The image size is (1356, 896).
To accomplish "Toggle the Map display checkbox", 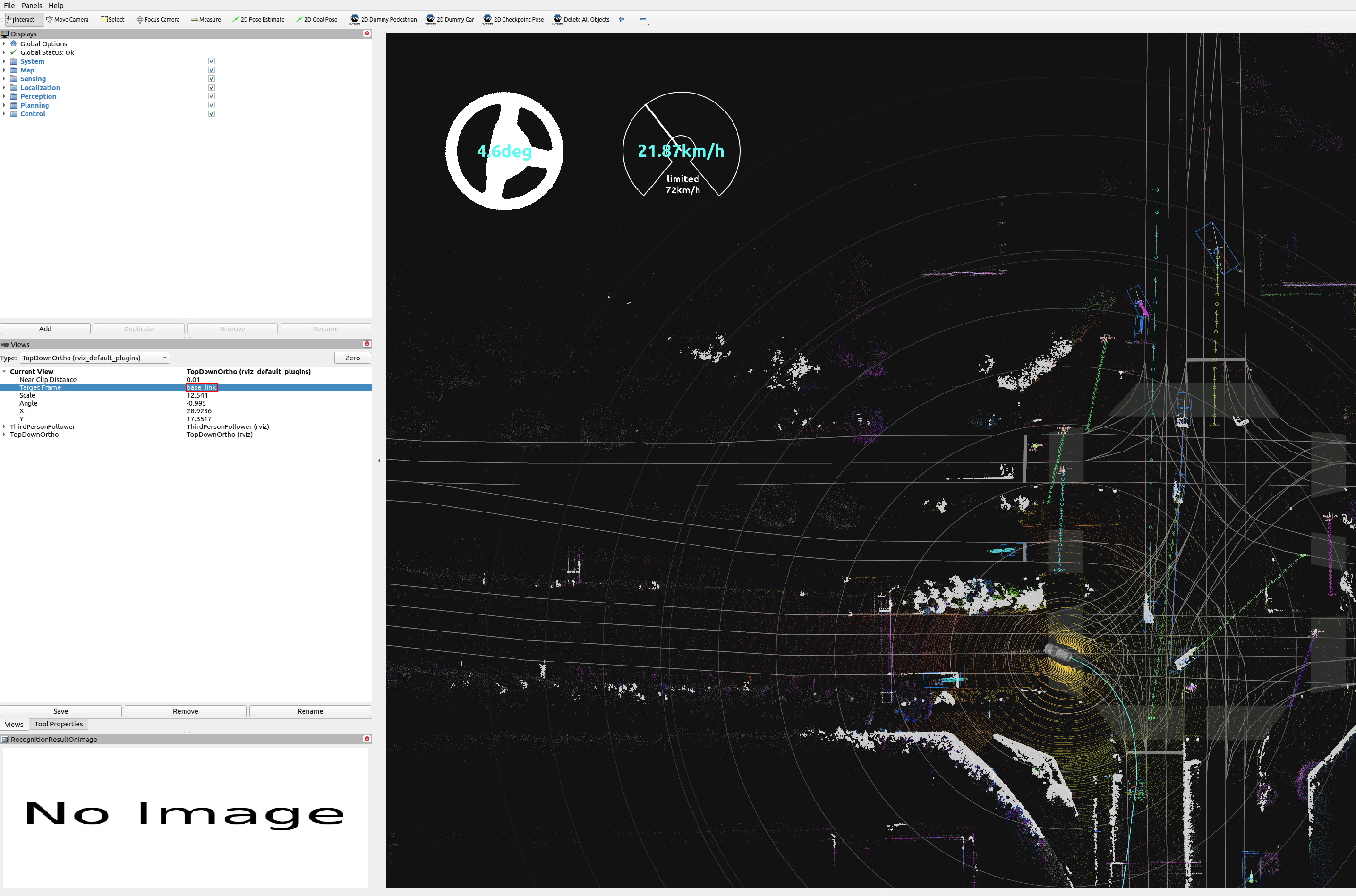I will point(212,70).
